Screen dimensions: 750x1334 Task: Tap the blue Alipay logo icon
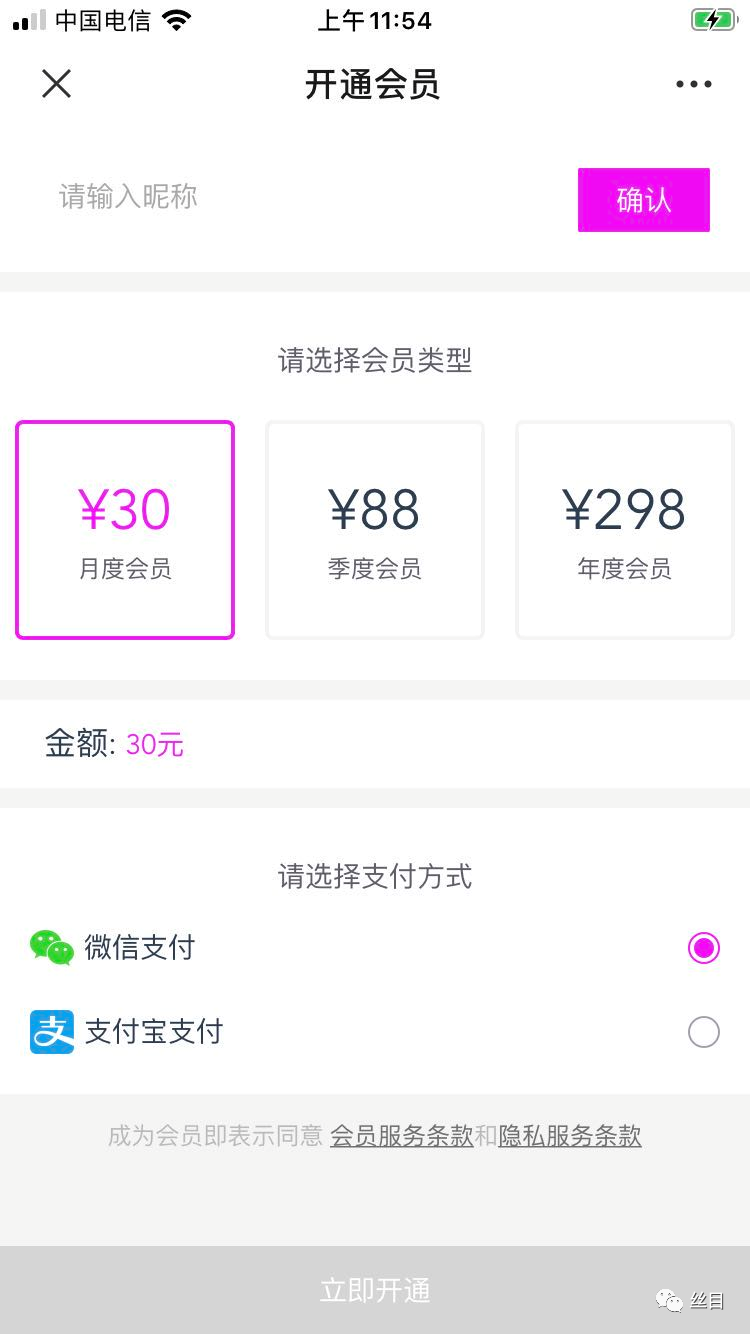pyautogui.click(x=52, y=1032)
